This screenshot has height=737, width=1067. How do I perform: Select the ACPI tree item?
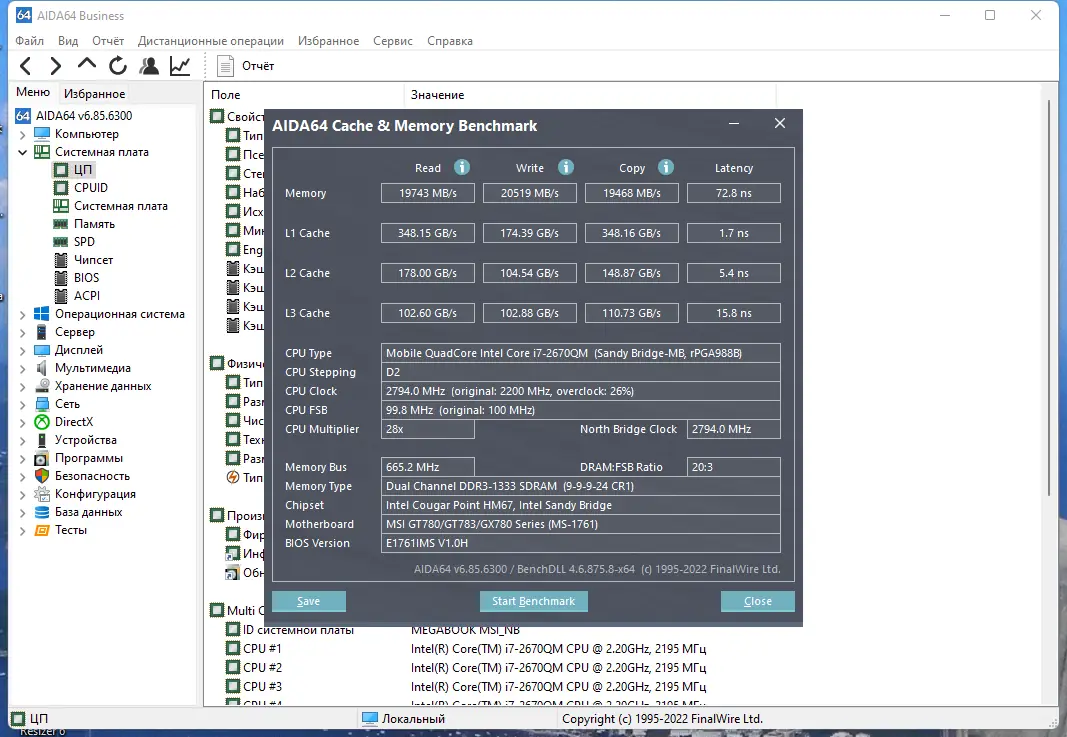click(86, 296)
